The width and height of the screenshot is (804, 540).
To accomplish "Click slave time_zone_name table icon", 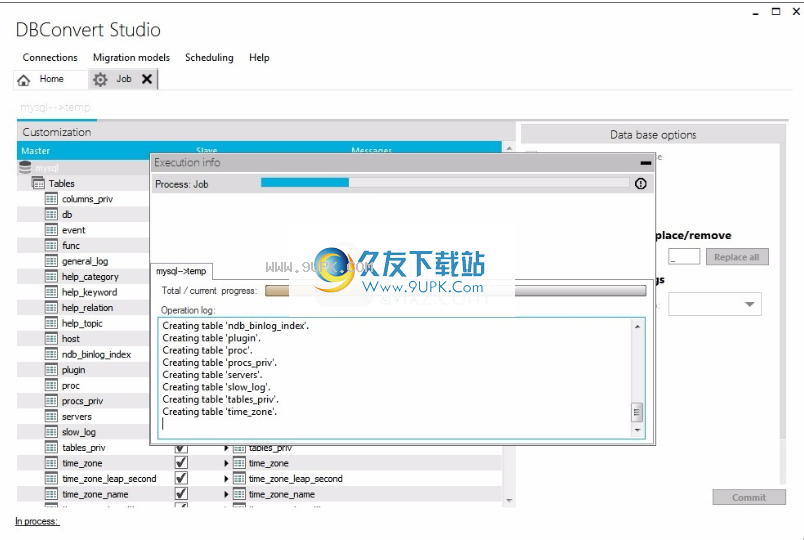I will 239,494.
